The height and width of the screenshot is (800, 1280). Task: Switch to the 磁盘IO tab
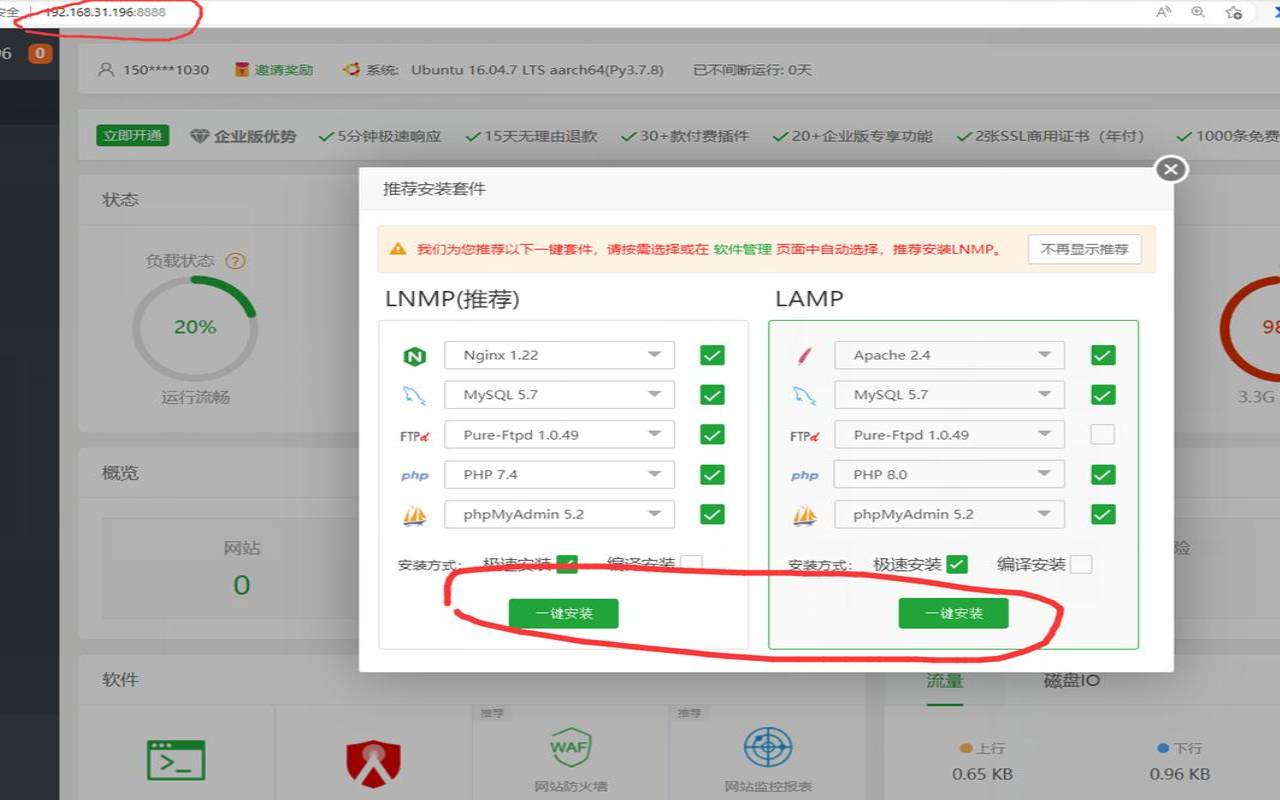tap(1072, 681)
